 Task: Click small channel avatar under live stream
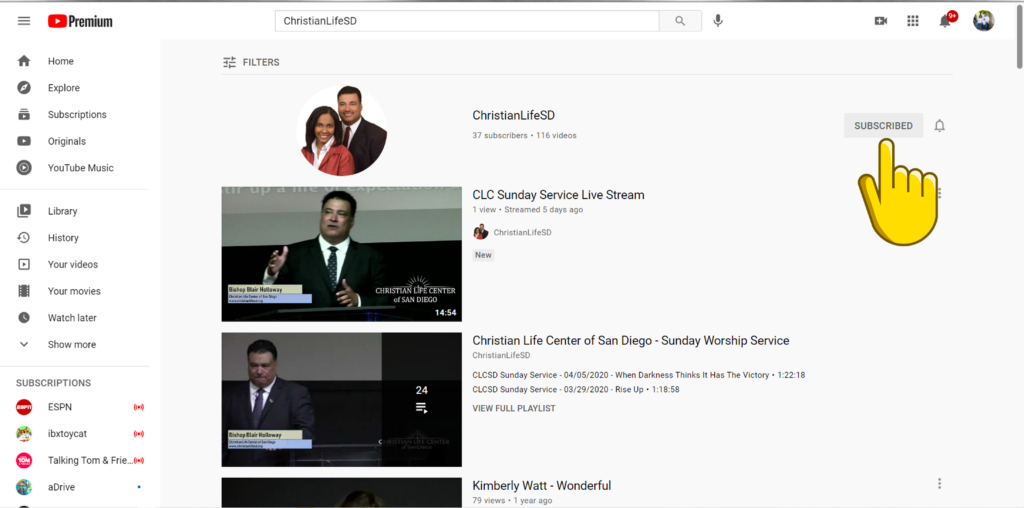pyautogui.click(x=481, y=232)
